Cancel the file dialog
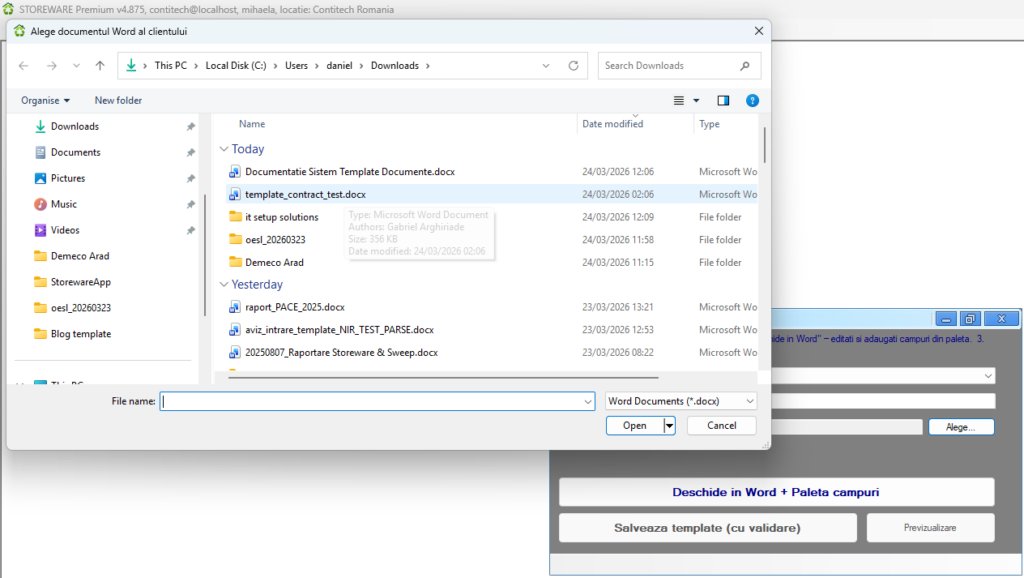Image resolution: width=1024 pixels, height=578 pixels. (x=722, y=426)
